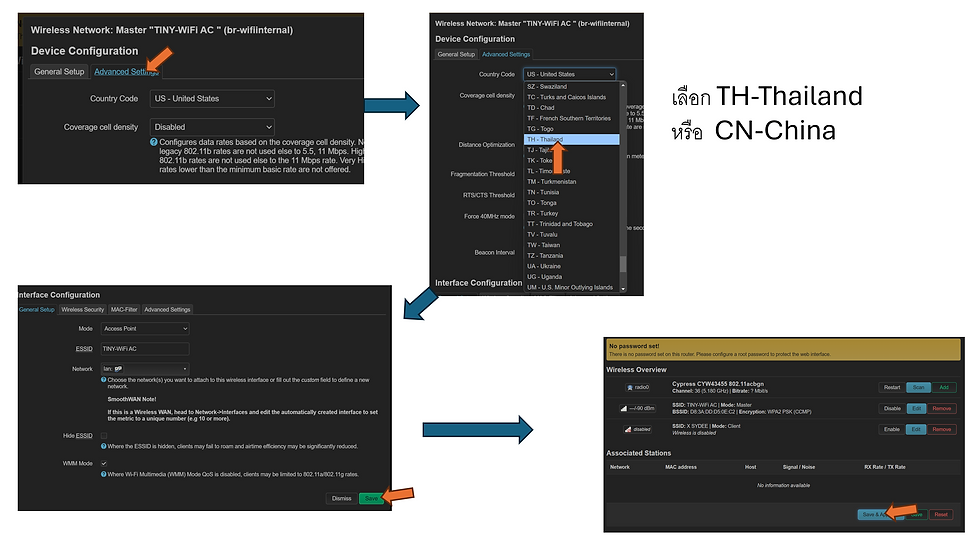Click Scan for radio0
This screenshot has height=541, width=973.
[918, 387]
